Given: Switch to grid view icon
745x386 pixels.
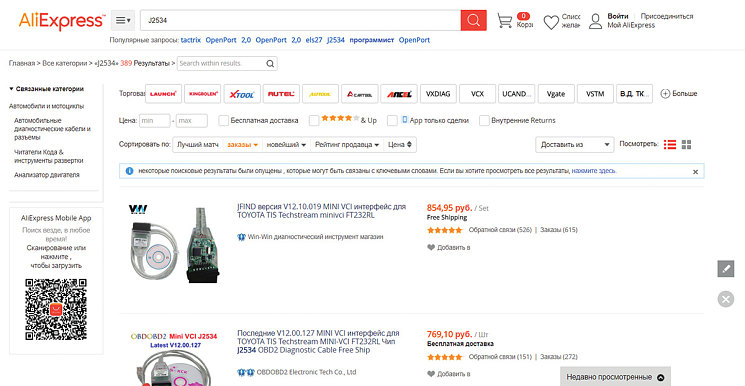Looking at the screenshot, I should (x=686, y=145).
